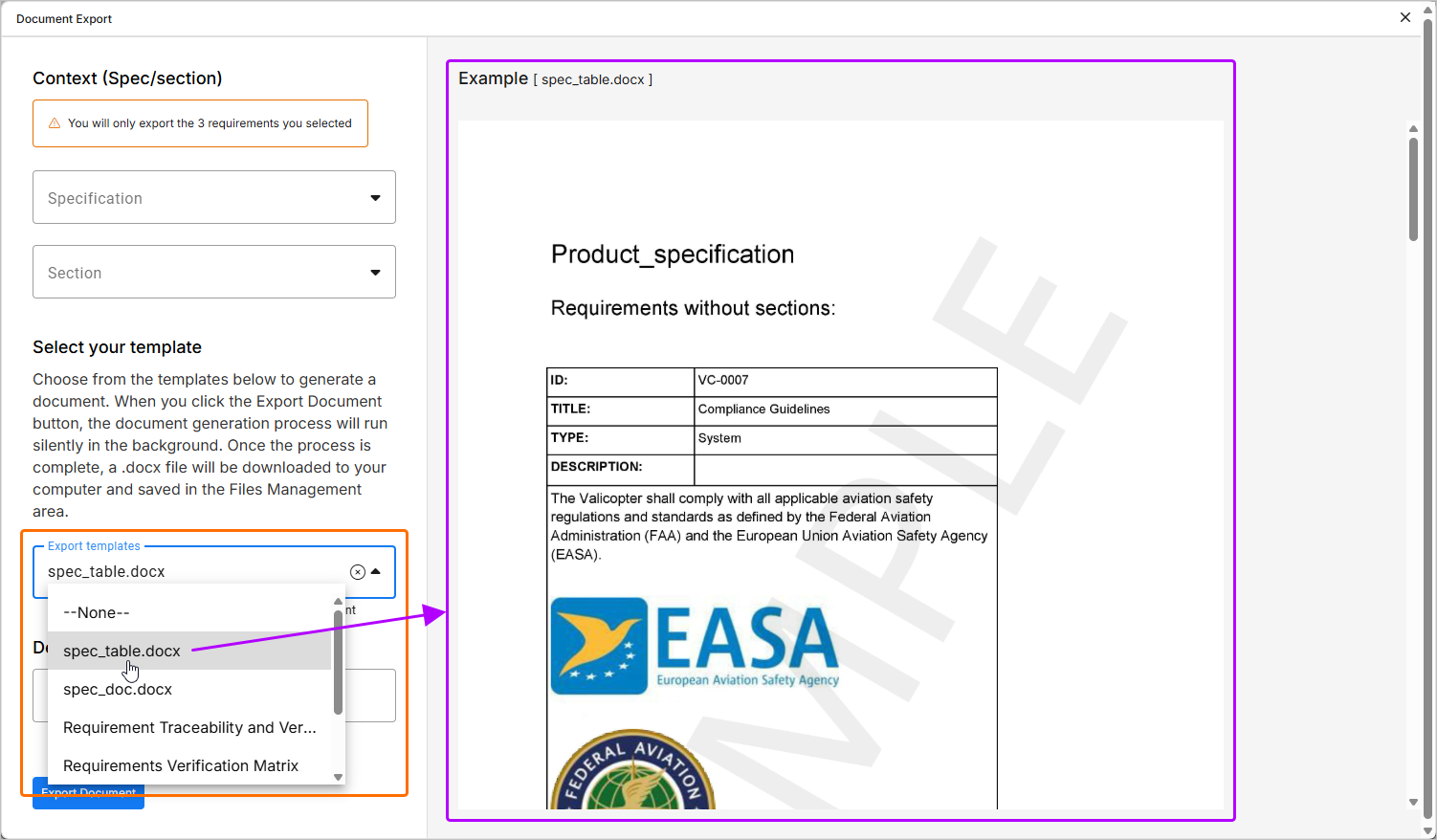Viewport: 1437px width, 840px height.
Task: Collapse the Export templates list using its arrow
Action: coord(376,571)
